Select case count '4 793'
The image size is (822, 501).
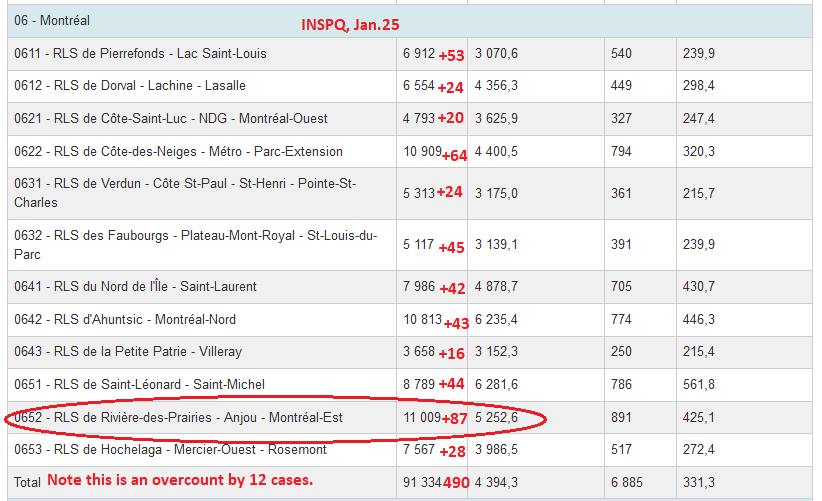[419, 118]
